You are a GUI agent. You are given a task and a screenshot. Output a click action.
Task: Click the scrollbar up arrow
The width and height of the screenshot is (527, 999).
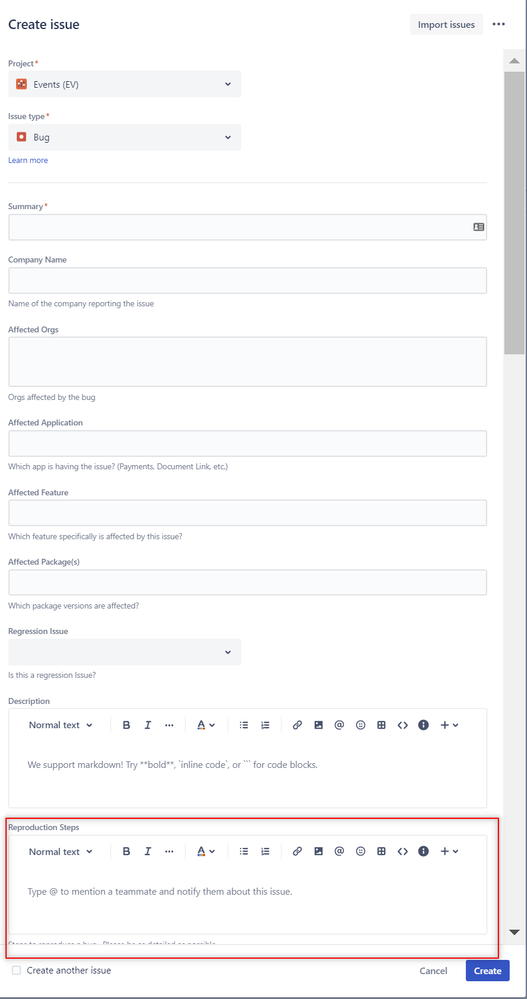[x=514, y=61]
